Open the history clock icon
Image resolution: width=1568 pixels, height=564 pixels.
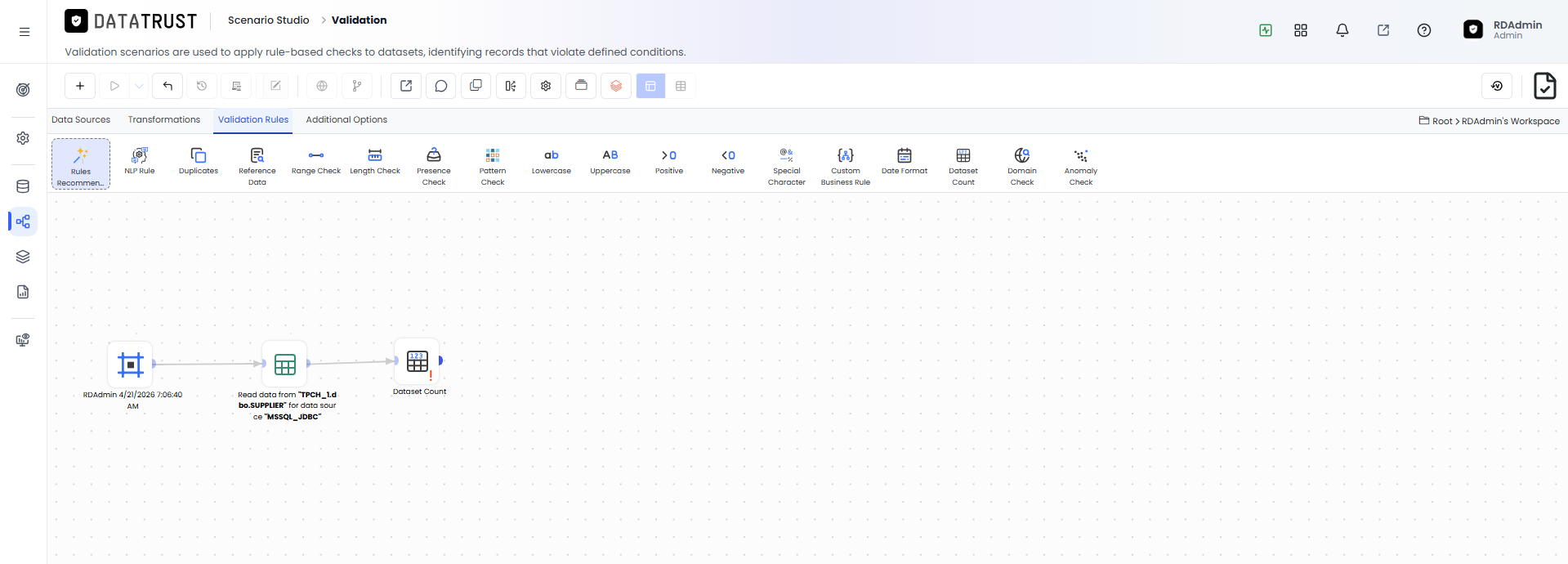(202, 86)
